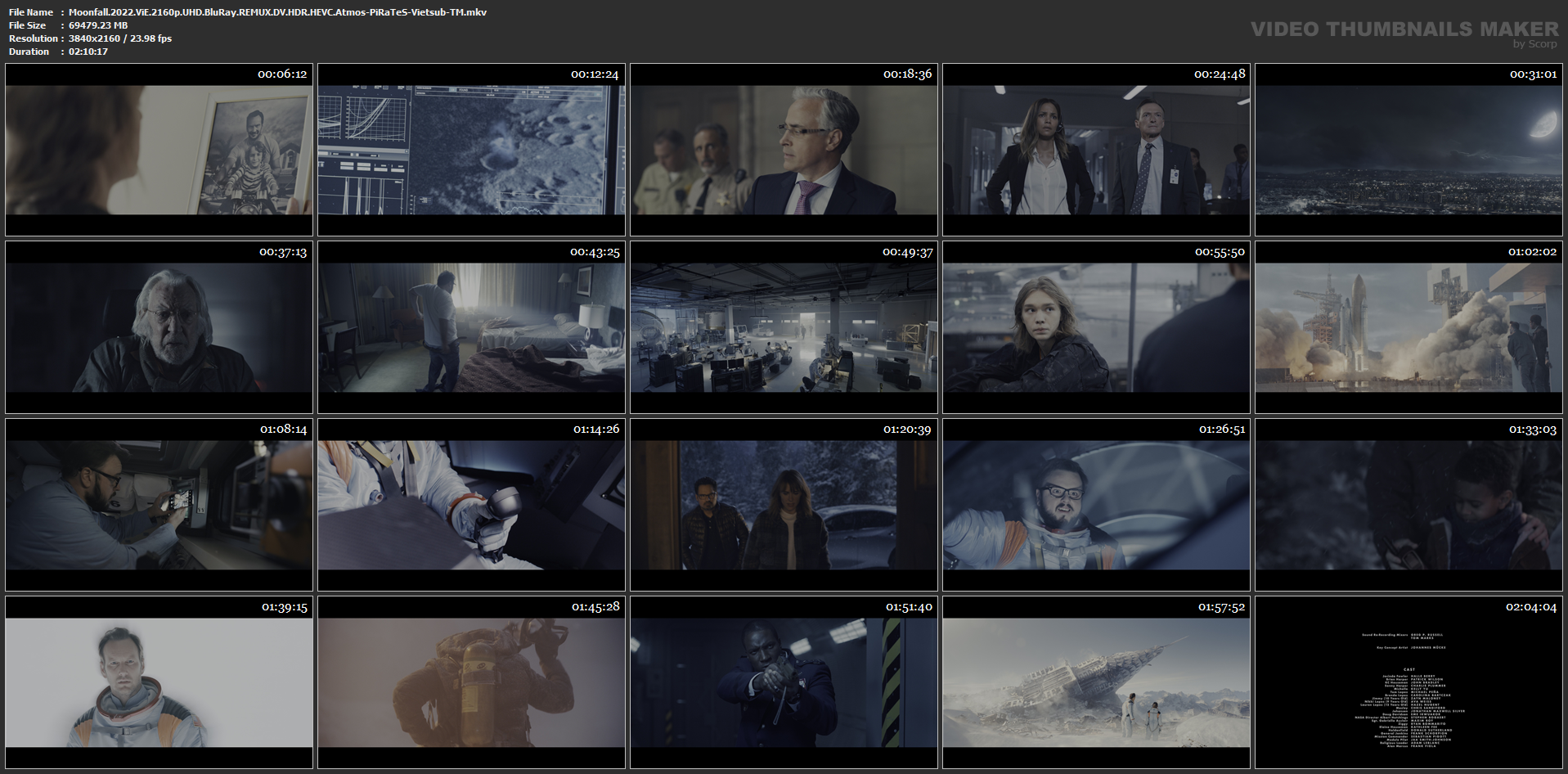Image resolution: width=1568 pixels, height=774 pixels.
Task: Click the timestamp 01:14:26
Action: coord(596,430)
